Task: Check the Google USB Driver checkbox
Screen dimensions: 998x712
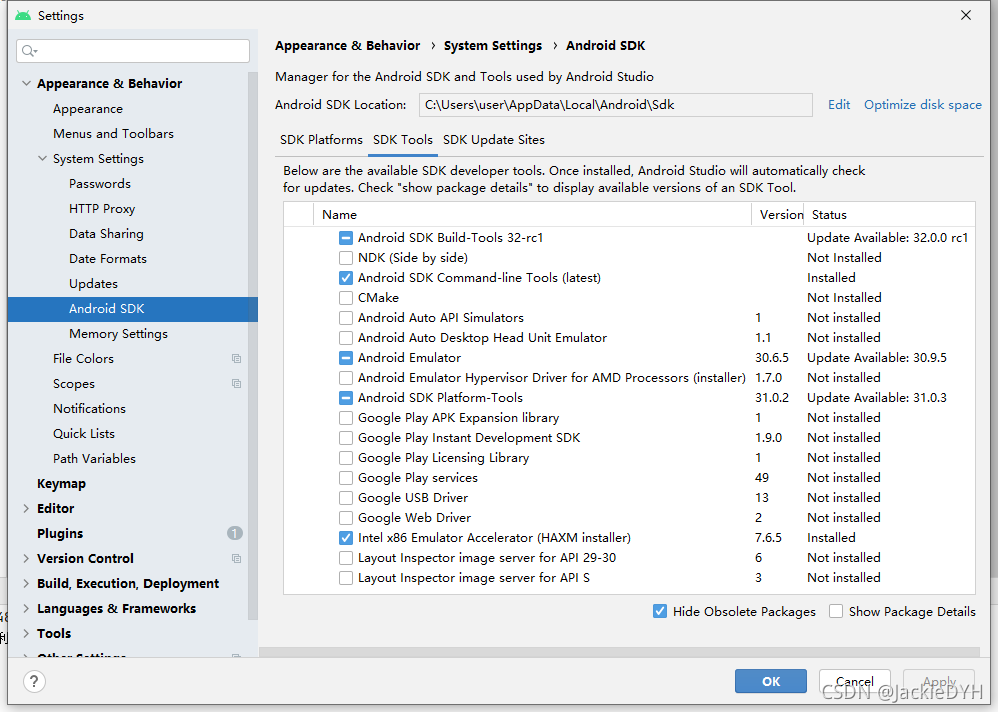Action: [x=346, y=498]
